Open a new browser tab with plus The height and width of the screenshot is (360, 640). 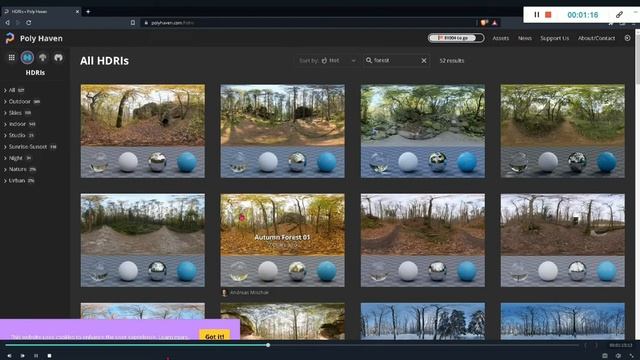(x=88, y=11)
